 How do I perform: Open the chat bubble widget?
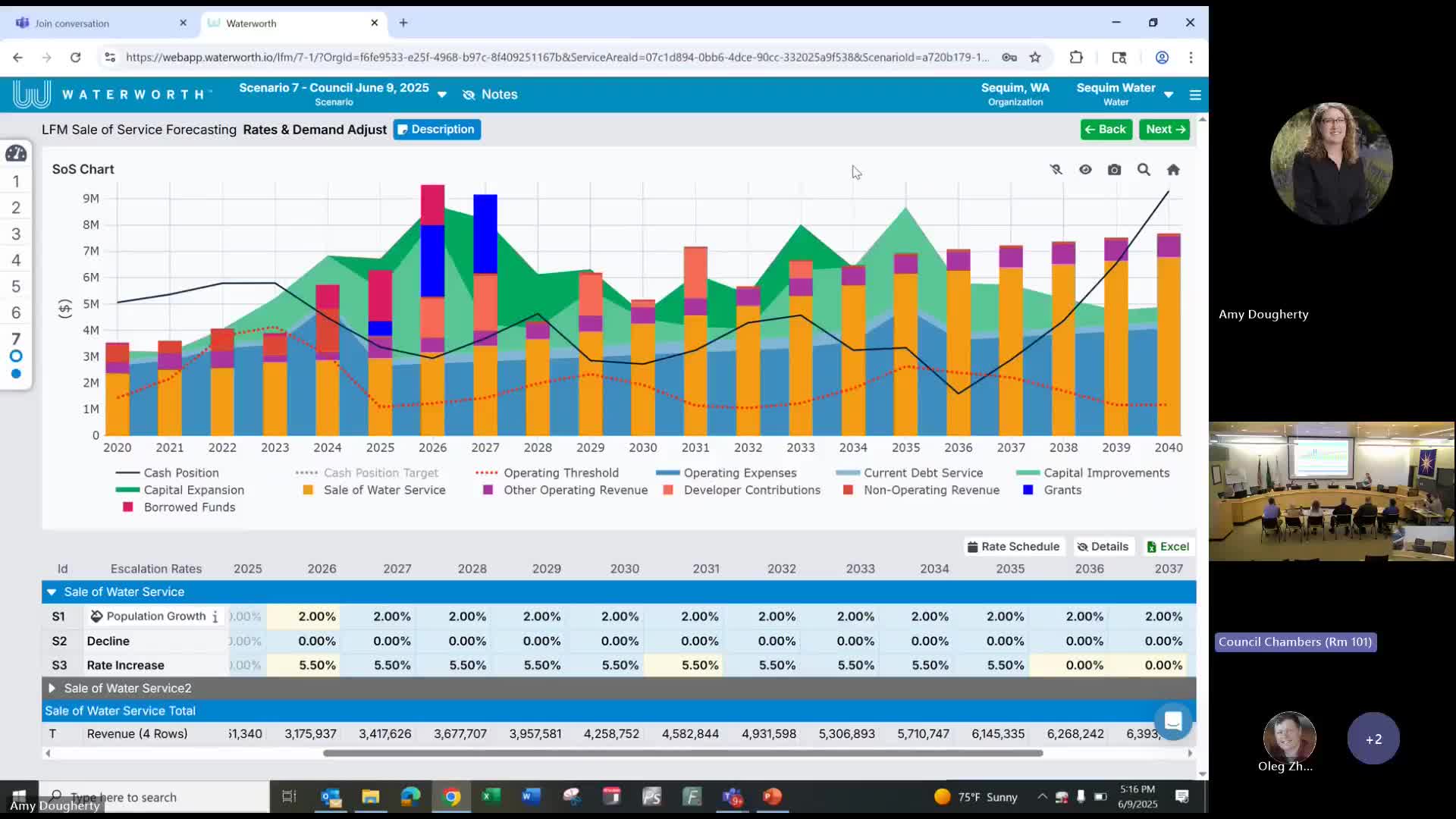pos(1173,721)
